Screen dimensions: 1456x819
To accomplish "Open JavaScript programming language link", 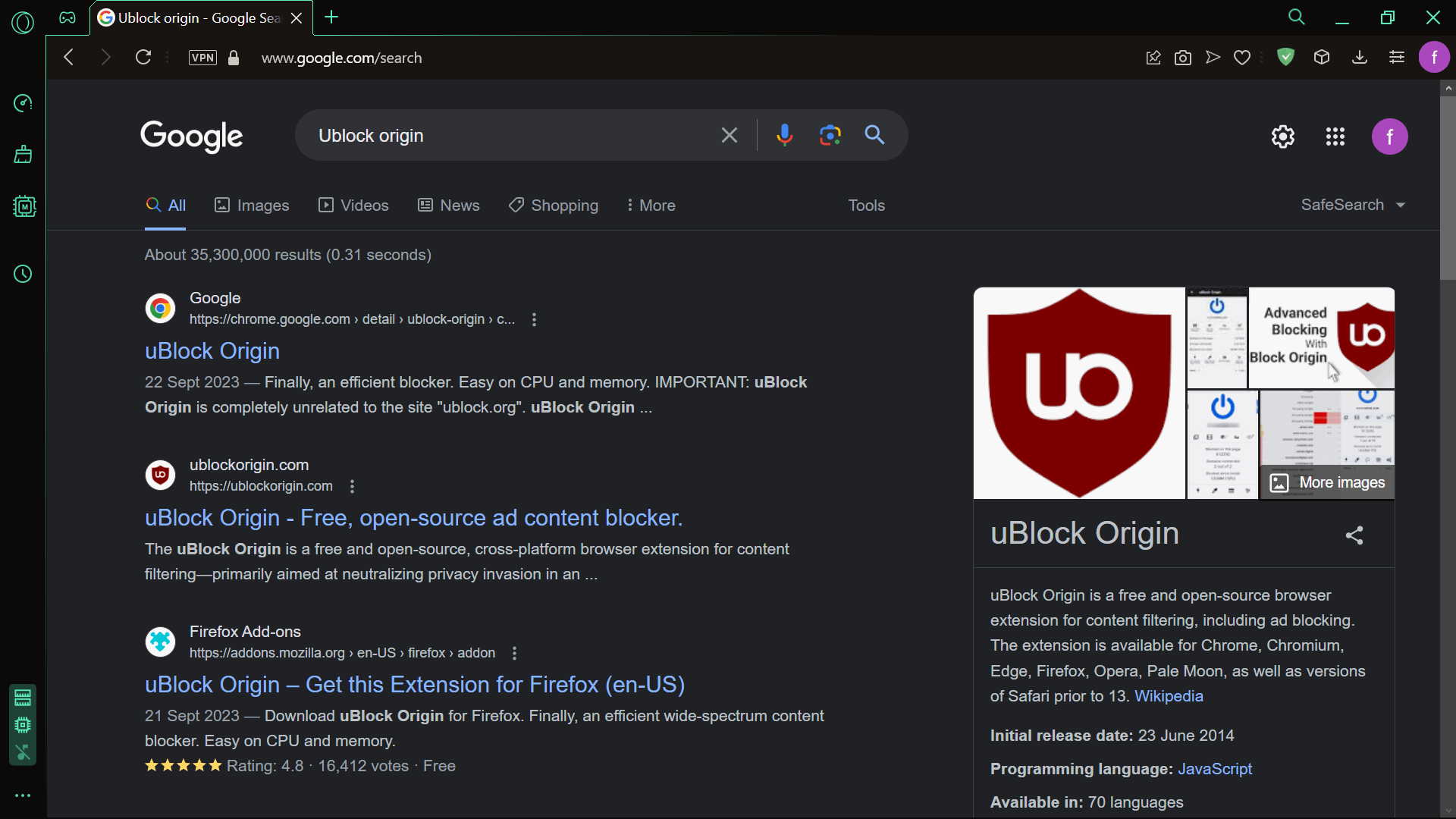I will point(1215,769).
